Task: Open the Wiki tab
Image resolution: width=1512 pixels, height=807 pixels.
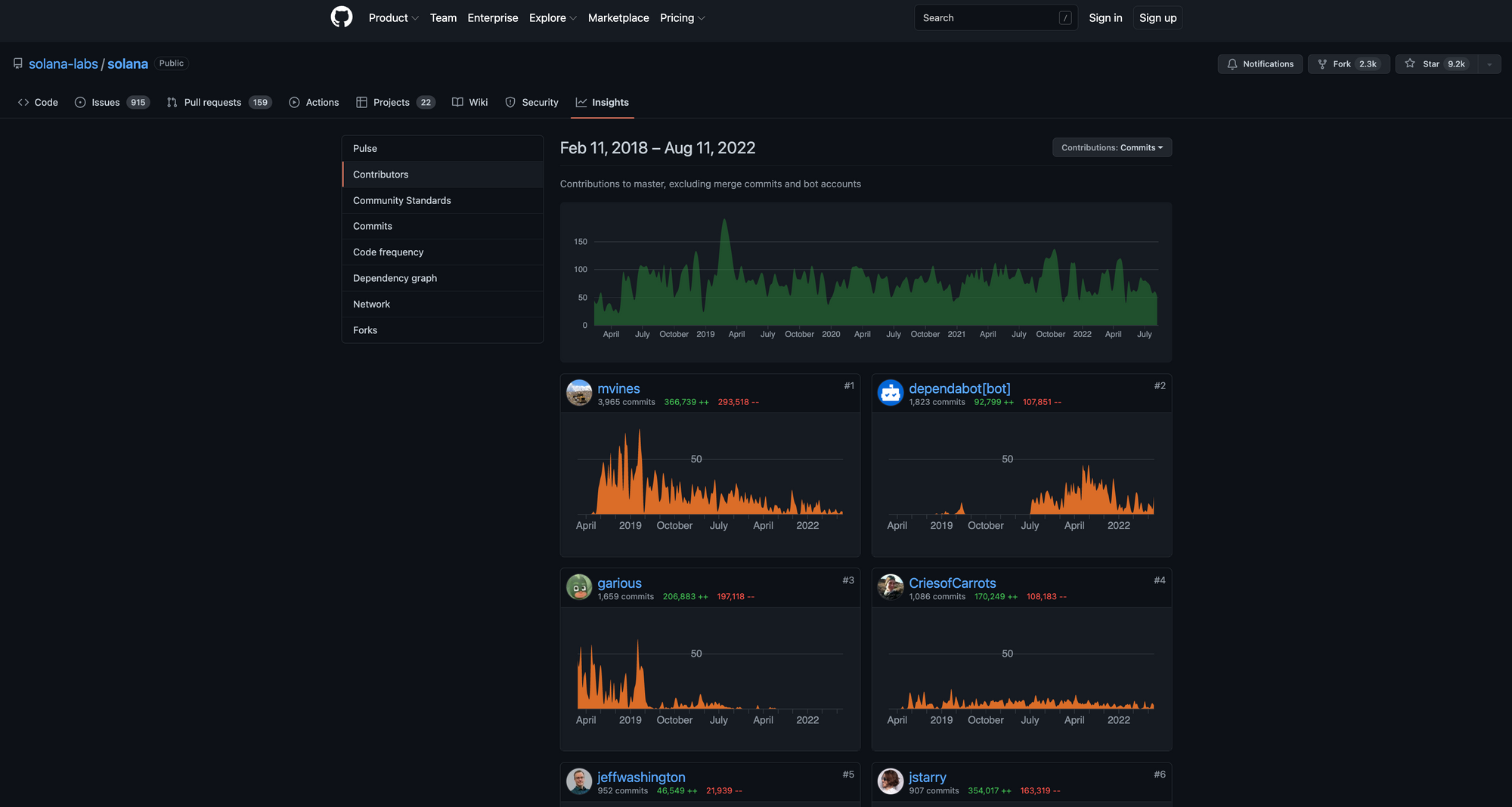Action: [x=469, y=102]
